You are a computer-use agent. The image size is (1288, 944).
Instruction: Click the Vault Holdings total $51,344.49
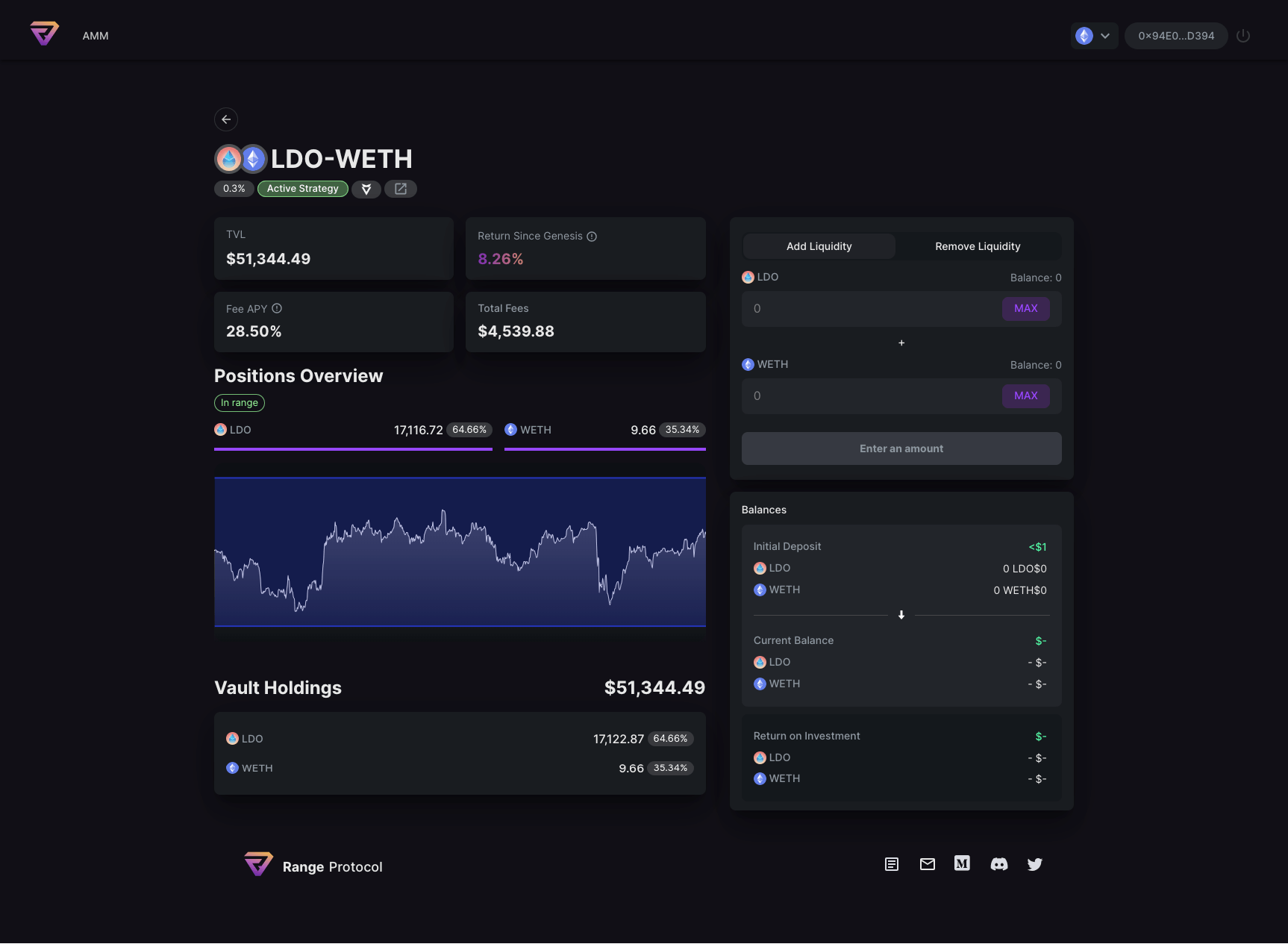654,688
